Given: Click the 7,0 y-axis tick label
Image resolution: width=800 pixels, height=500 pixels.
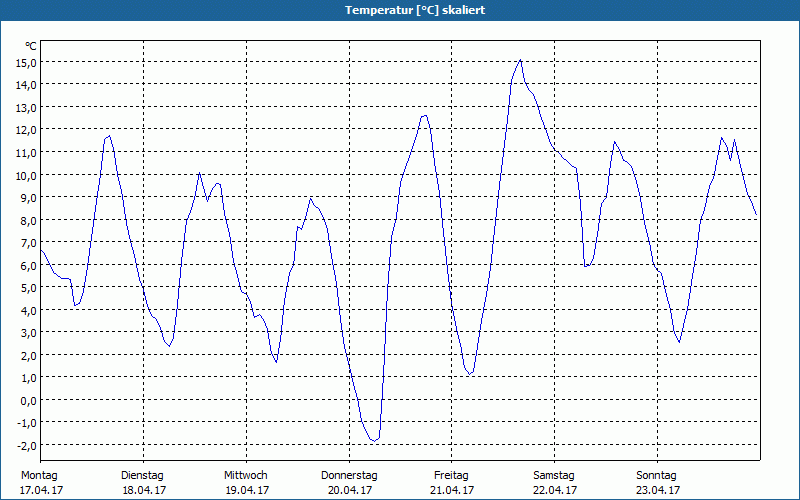Looking at the screenshot, I should (27, 242).
